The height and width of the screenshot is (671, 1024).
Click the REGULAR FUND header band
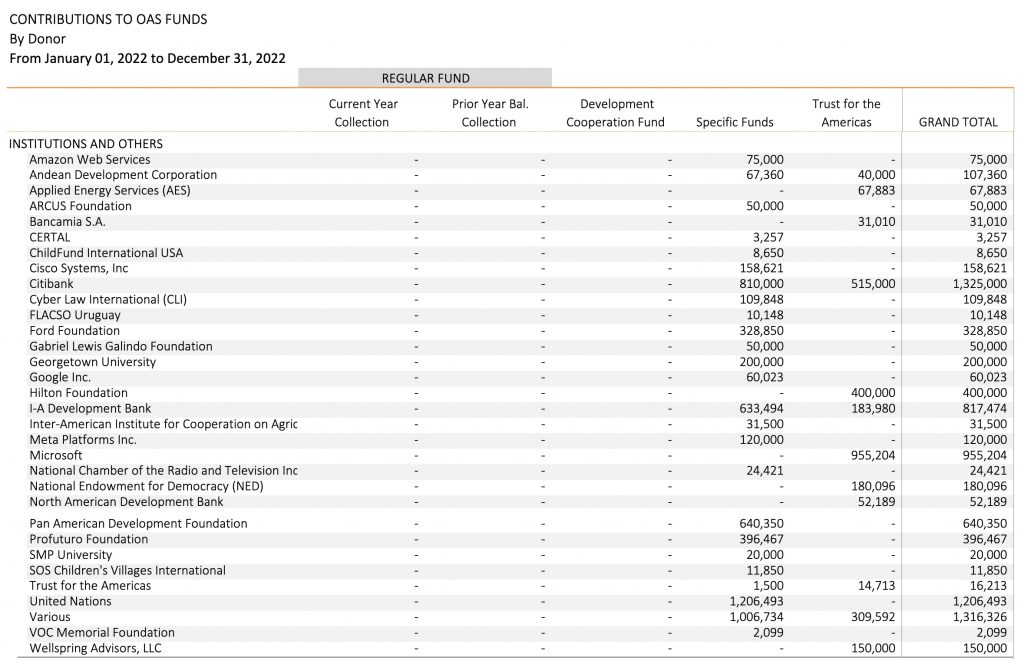[425, 78]
